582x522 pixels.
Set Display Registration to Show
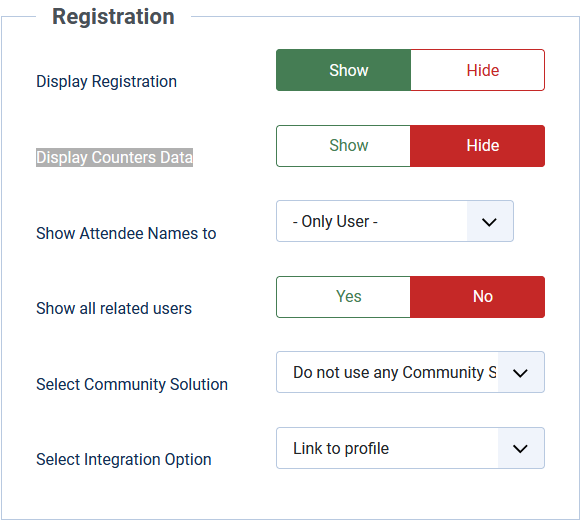tap(343, 70)
